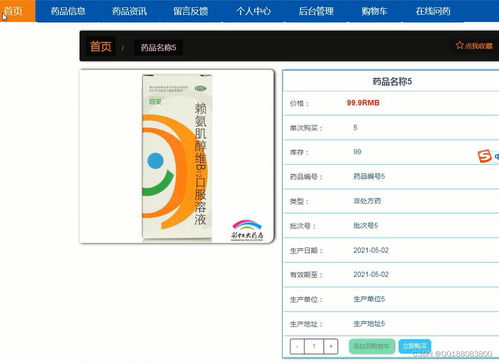The width and height of the screenshot is (499, 362).
Task: Navigate to 后台管理
Action: pos(316,11)
